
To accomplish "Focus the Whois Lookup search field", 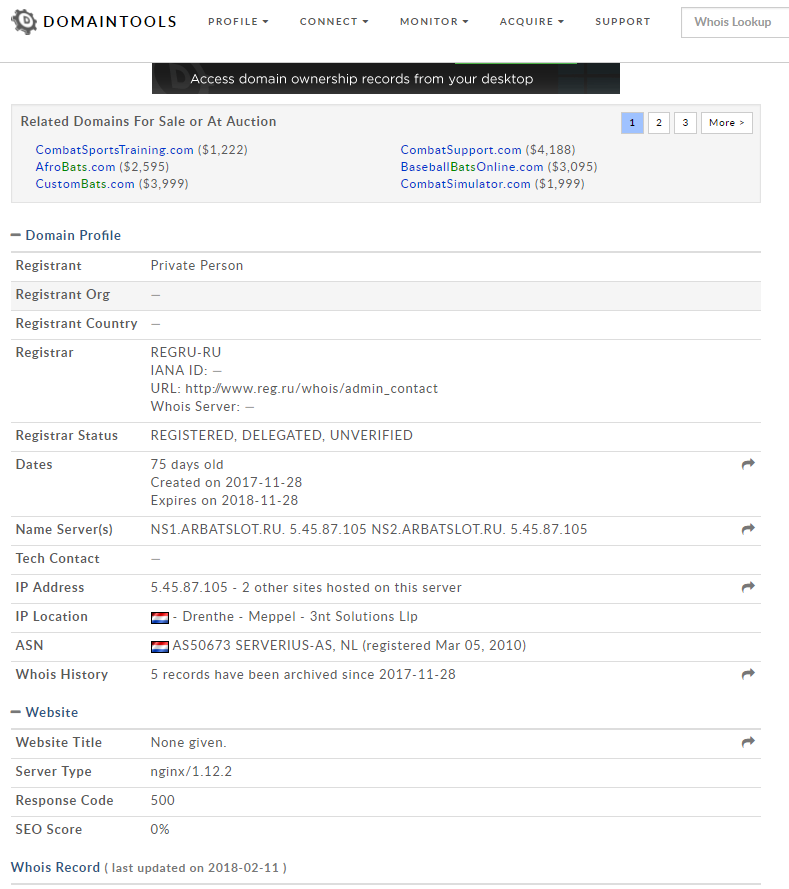I will point(735,22).
